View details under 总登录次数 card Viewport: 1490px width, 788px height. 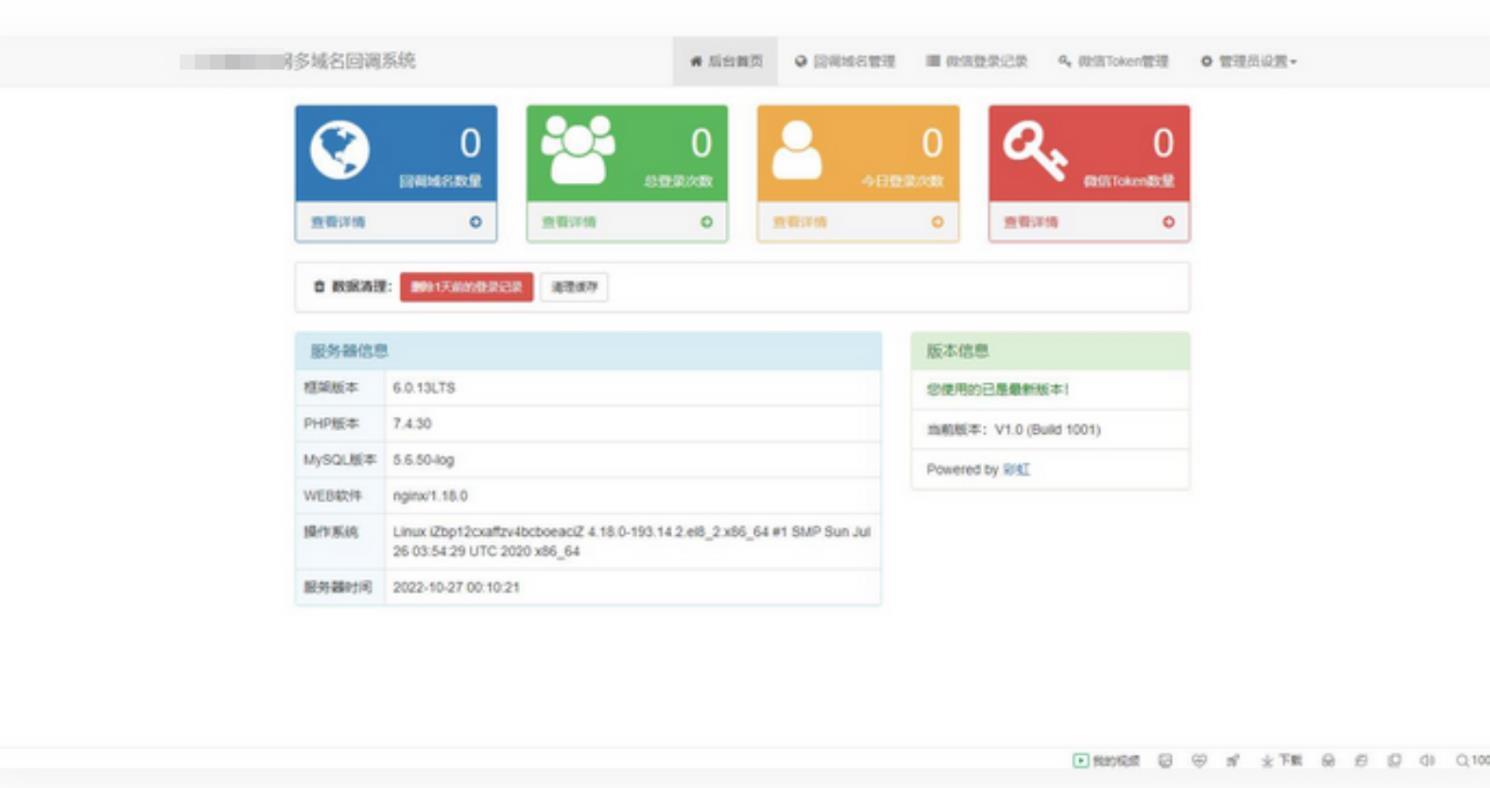pyautogui.click(x=627, y=222)
